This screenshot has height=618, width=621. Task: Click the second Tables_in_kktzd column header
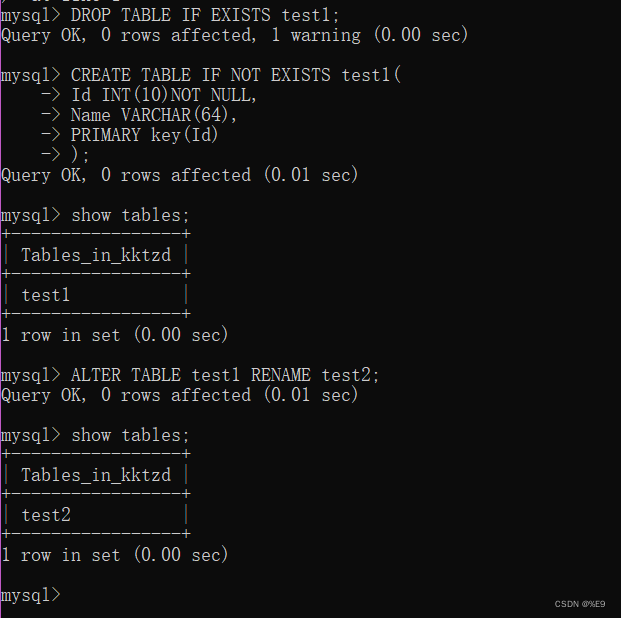96,475
